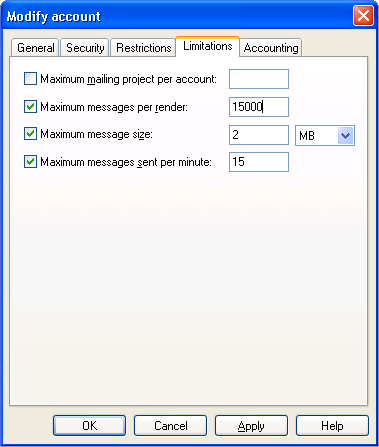Open Help for this dialog
The image size is (379, 447).
point(332,426)
